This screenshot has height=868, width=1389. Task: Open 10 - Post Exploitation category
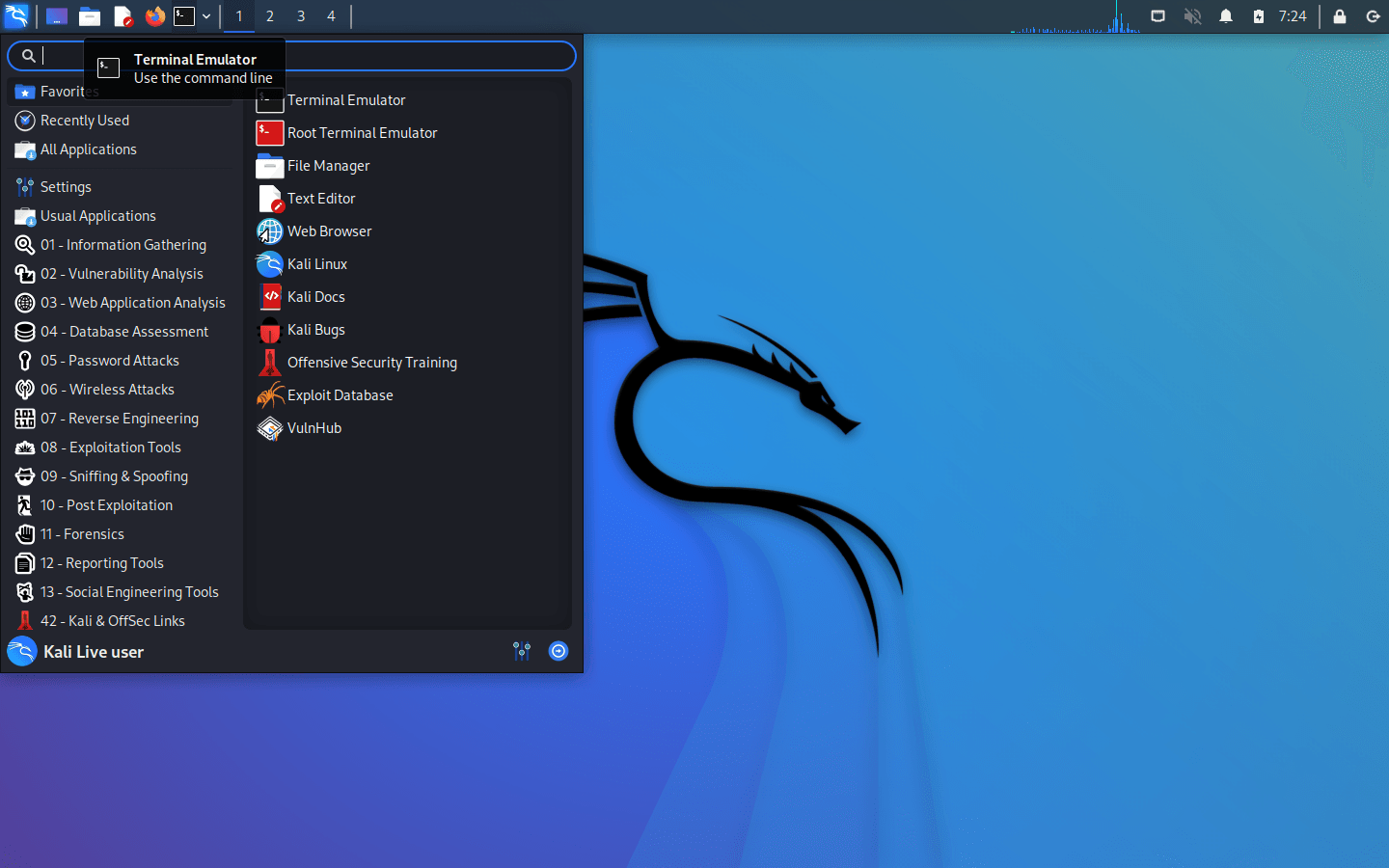(x=122, y=505)
